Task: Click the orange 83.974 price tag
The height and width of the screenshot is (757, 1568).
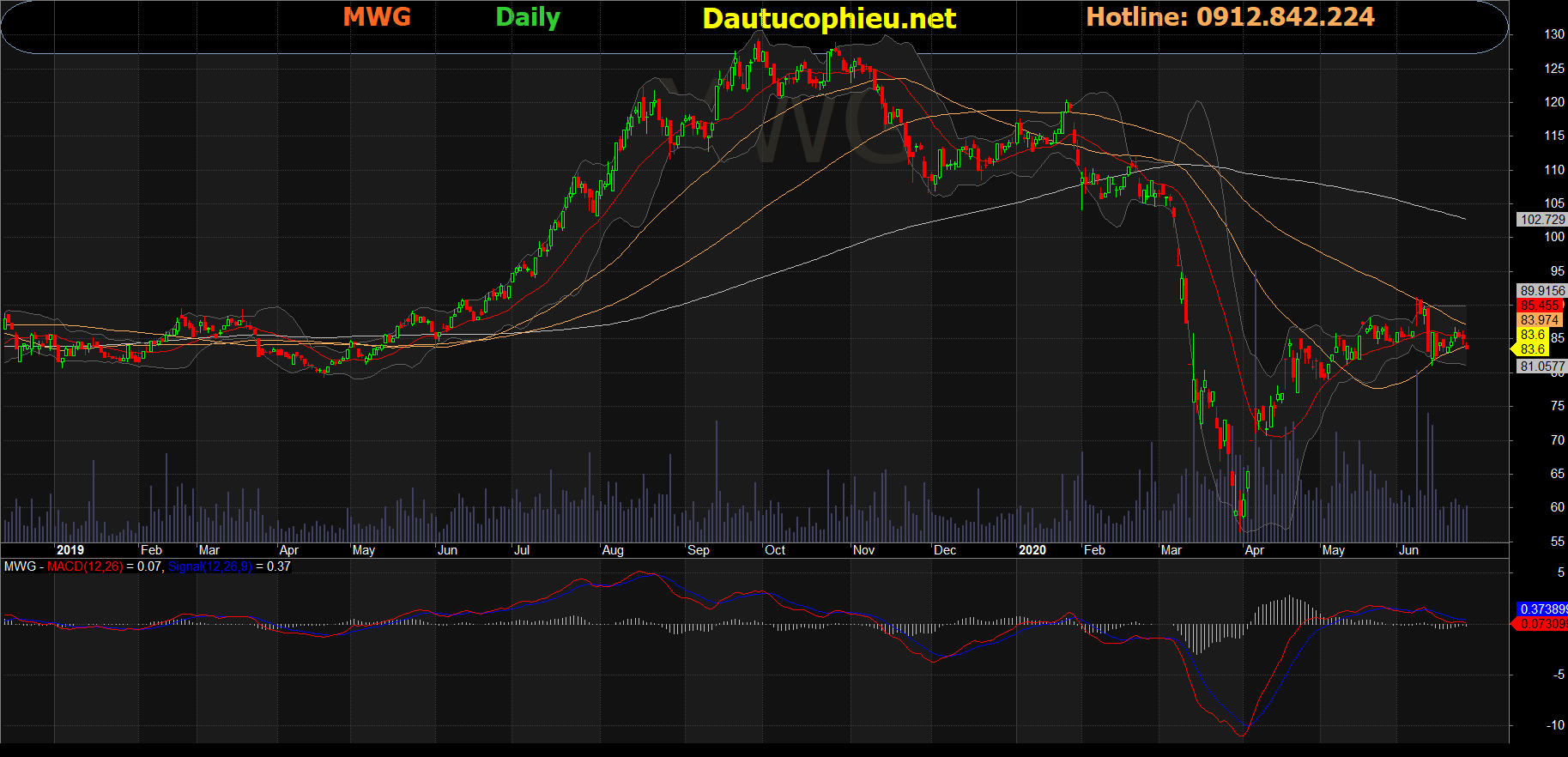Action: tap(1539, 320)
